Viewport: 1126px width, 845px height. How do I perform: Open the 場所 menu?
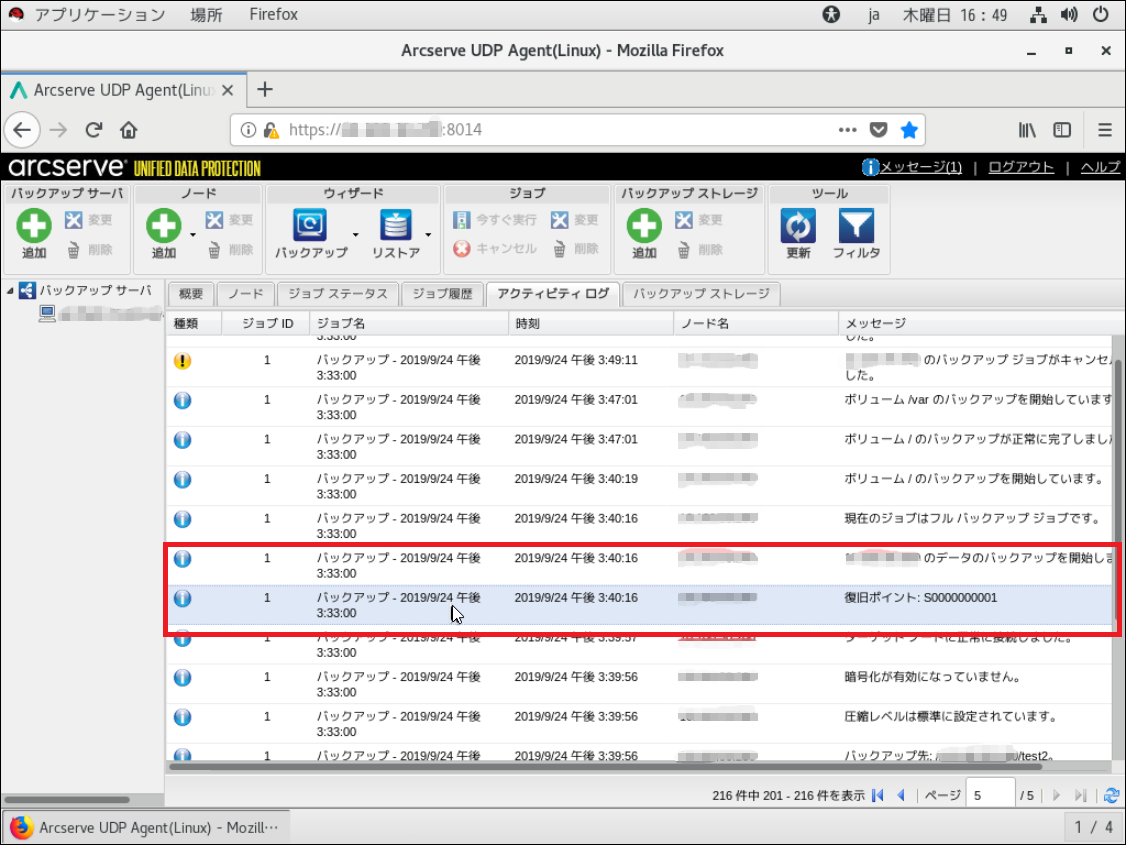pyautogui.click(x=206, y=14)
